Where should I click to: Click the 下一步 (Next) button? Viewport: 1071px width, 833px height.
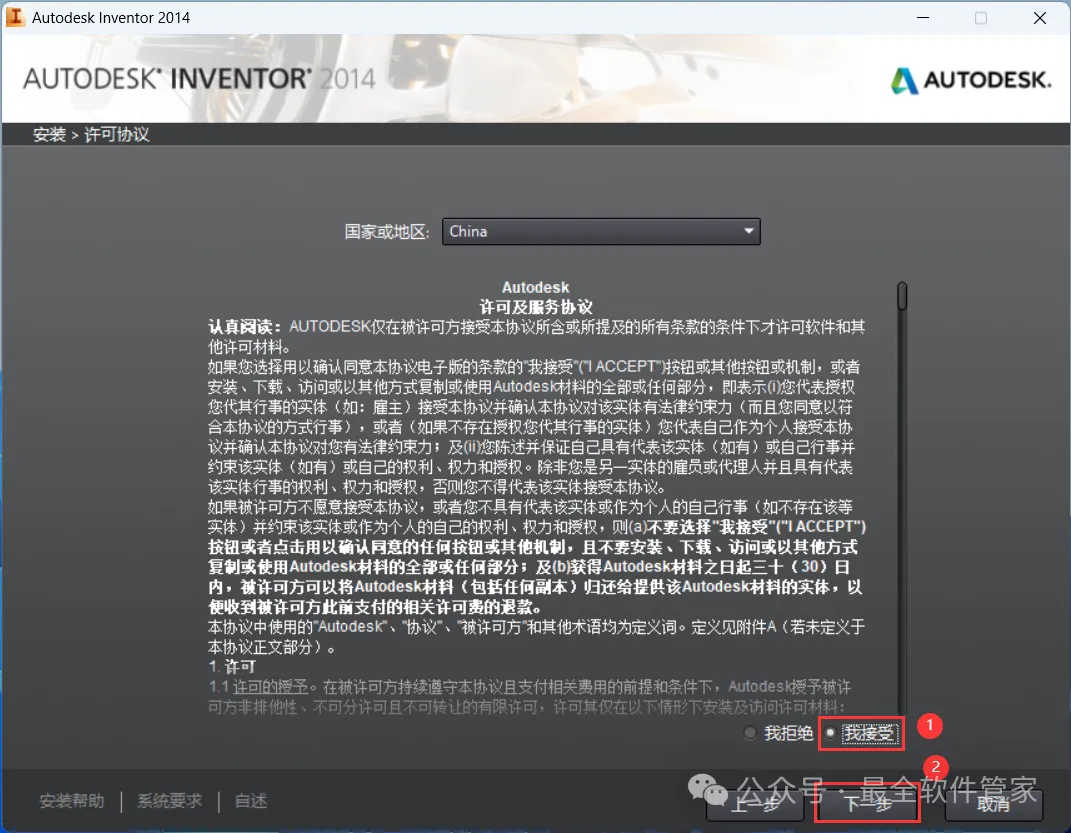pyautogui.click(x=868, y=804)
